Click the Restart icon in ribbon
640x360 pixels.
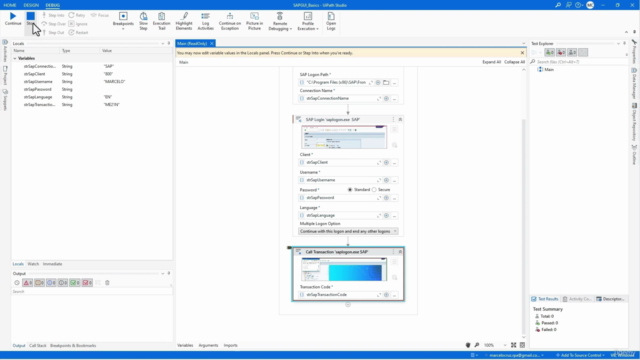point(71,32)
